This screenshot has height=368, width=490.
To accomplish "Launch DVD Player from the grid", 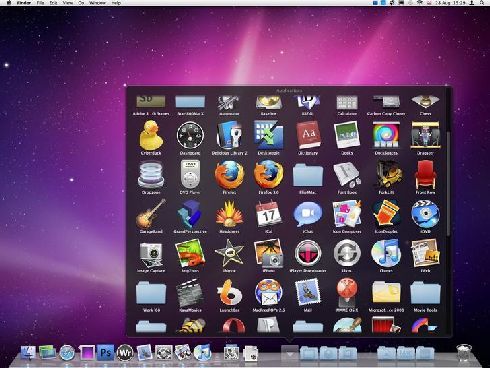I will (x=190, y=174).
